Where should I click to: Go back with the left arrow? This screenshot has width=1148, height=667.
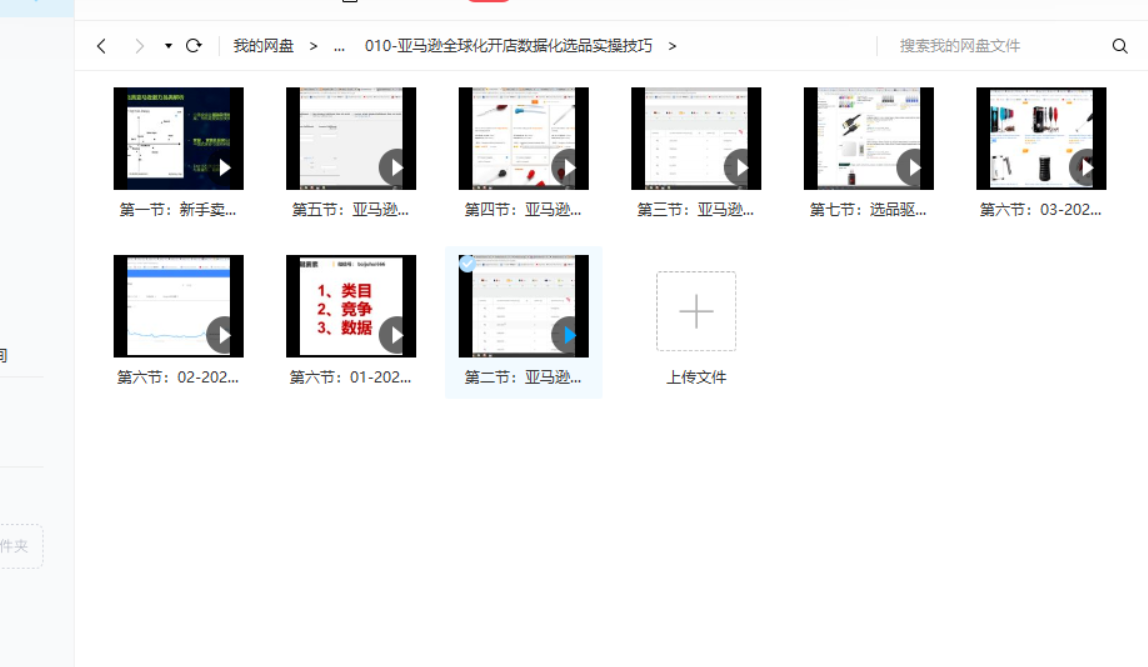[101, 46]
